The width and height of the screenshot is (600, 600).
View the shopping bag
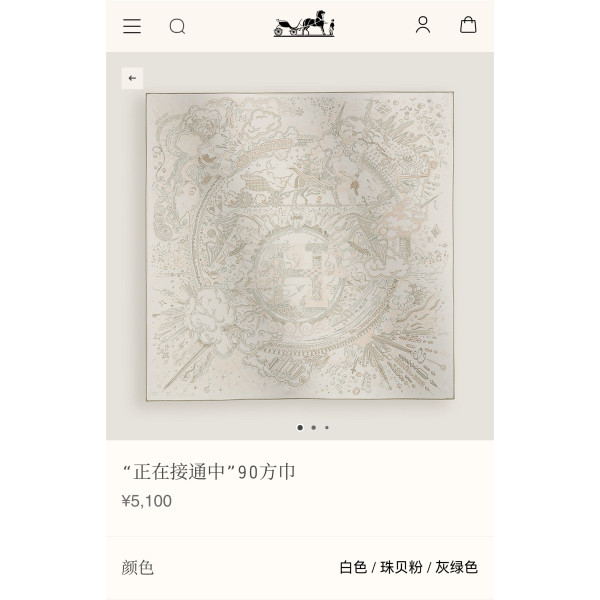pos(468,25)
